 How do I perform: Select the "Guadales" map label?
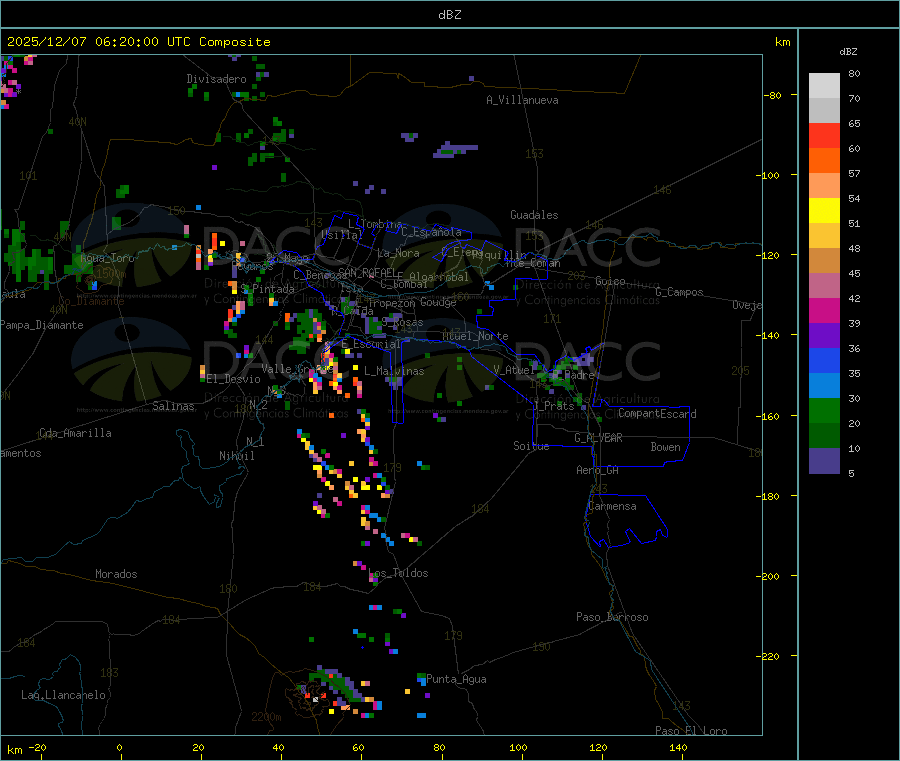(534, 215)
